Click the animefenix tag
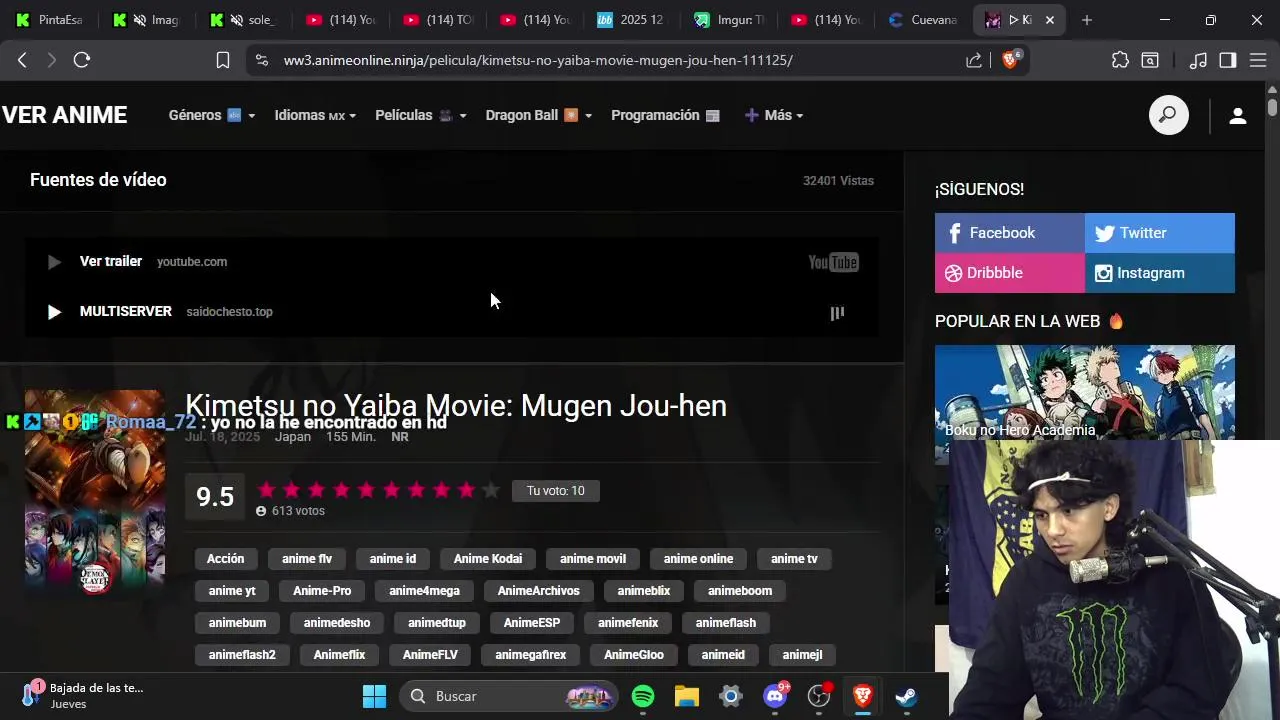The height and width of the screenshot is (720, 1280). 628,623
